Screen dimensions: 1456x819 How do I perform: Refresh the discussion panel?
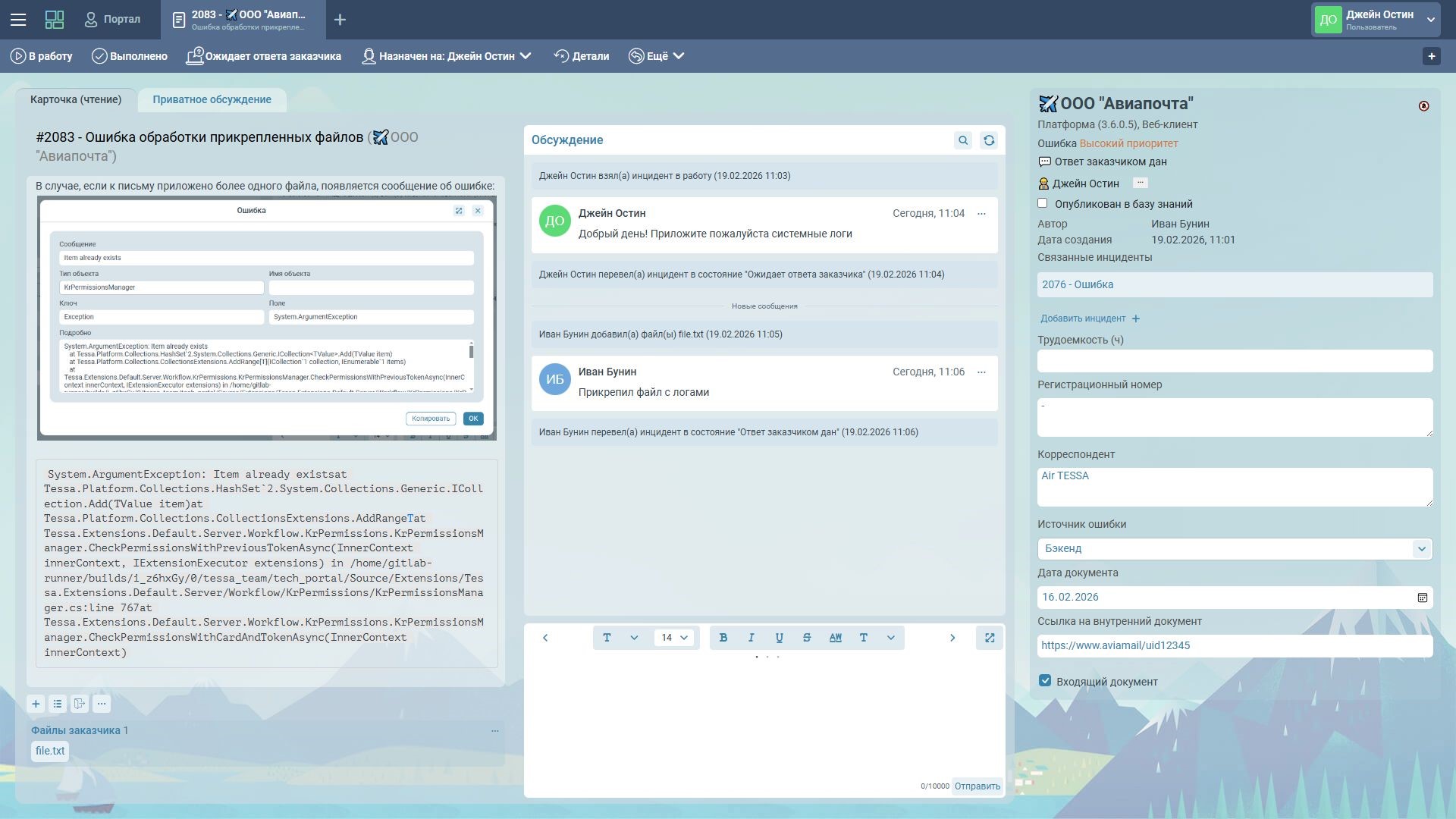(989, 140)
